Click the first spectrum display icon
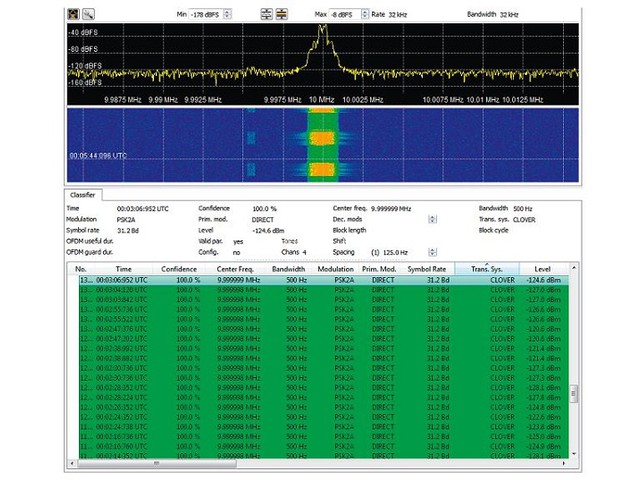Screen dimensions: 640x480 [x=73, y=14]
